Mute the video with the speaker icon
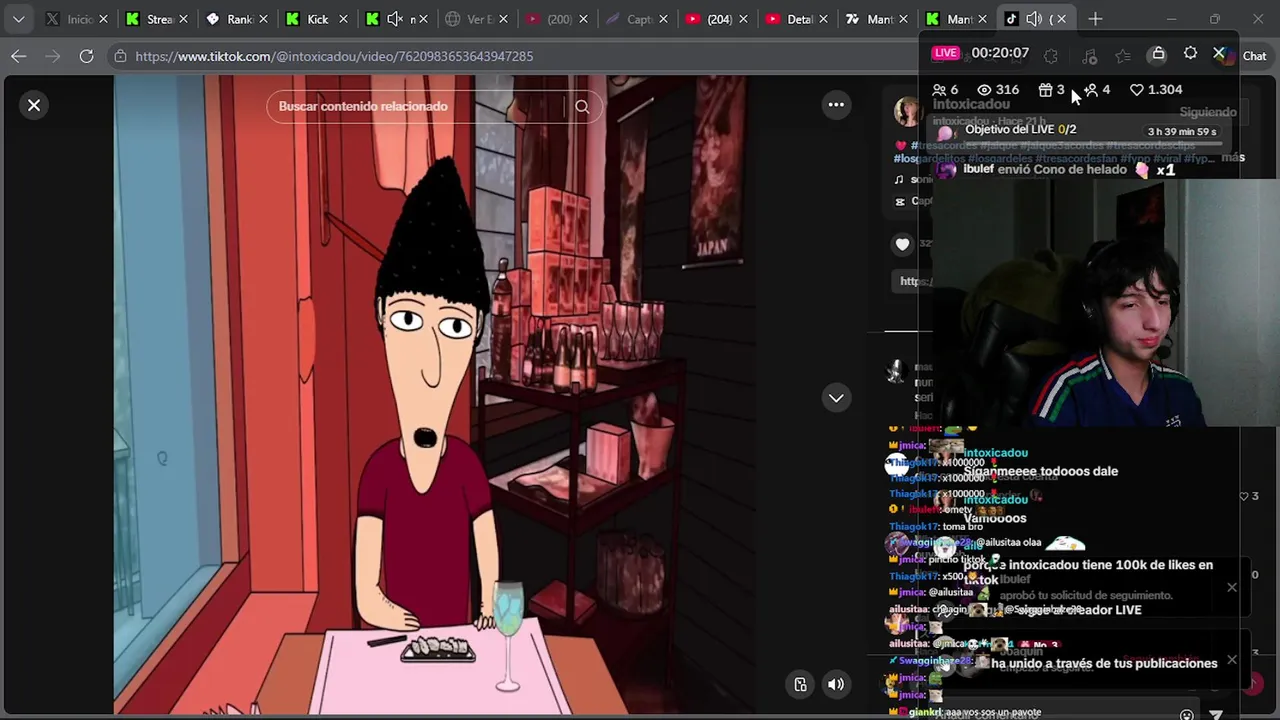This screenshot has height=720, width=1280. click(x=836, y=684)
